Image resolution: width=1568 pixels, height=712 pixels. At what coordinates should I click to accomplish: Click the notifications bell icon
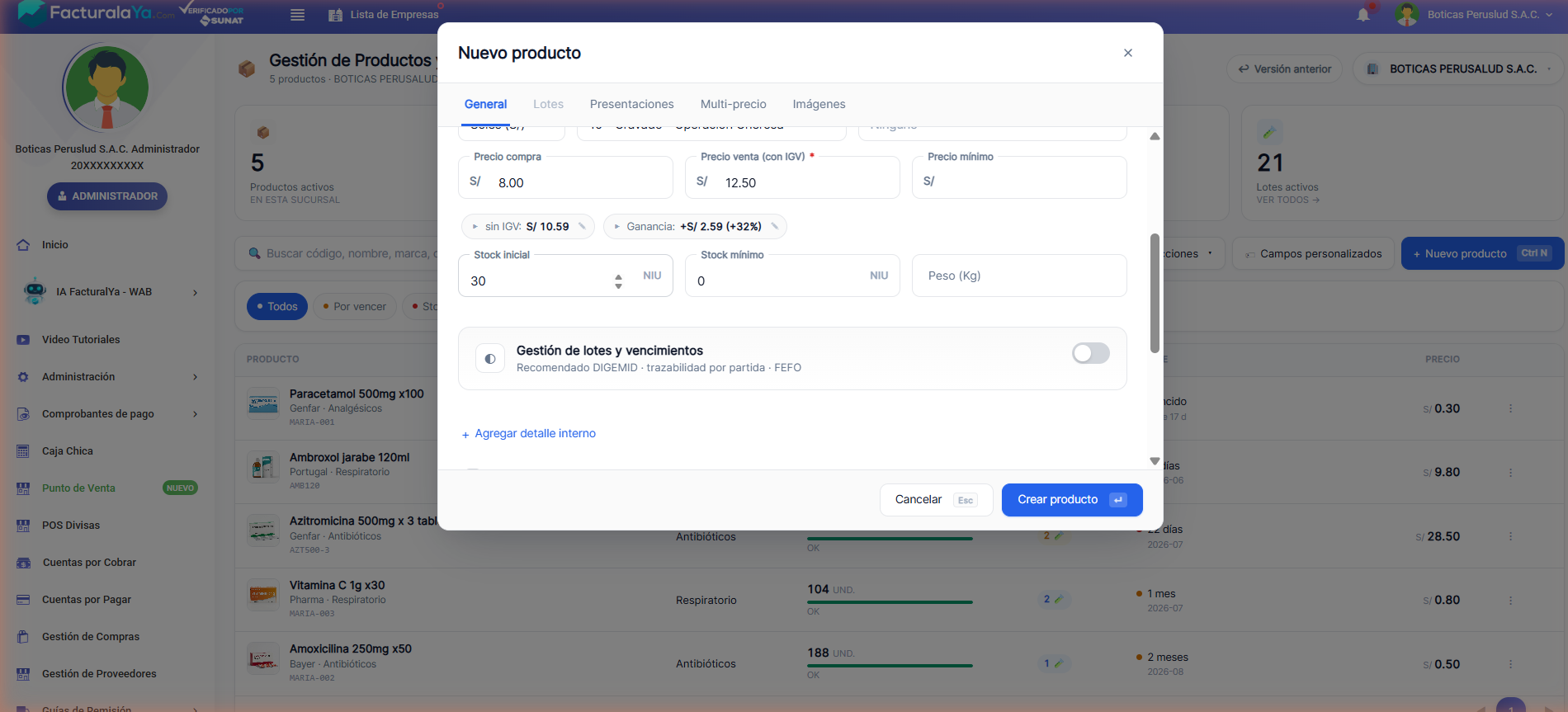pos(1363,15)
